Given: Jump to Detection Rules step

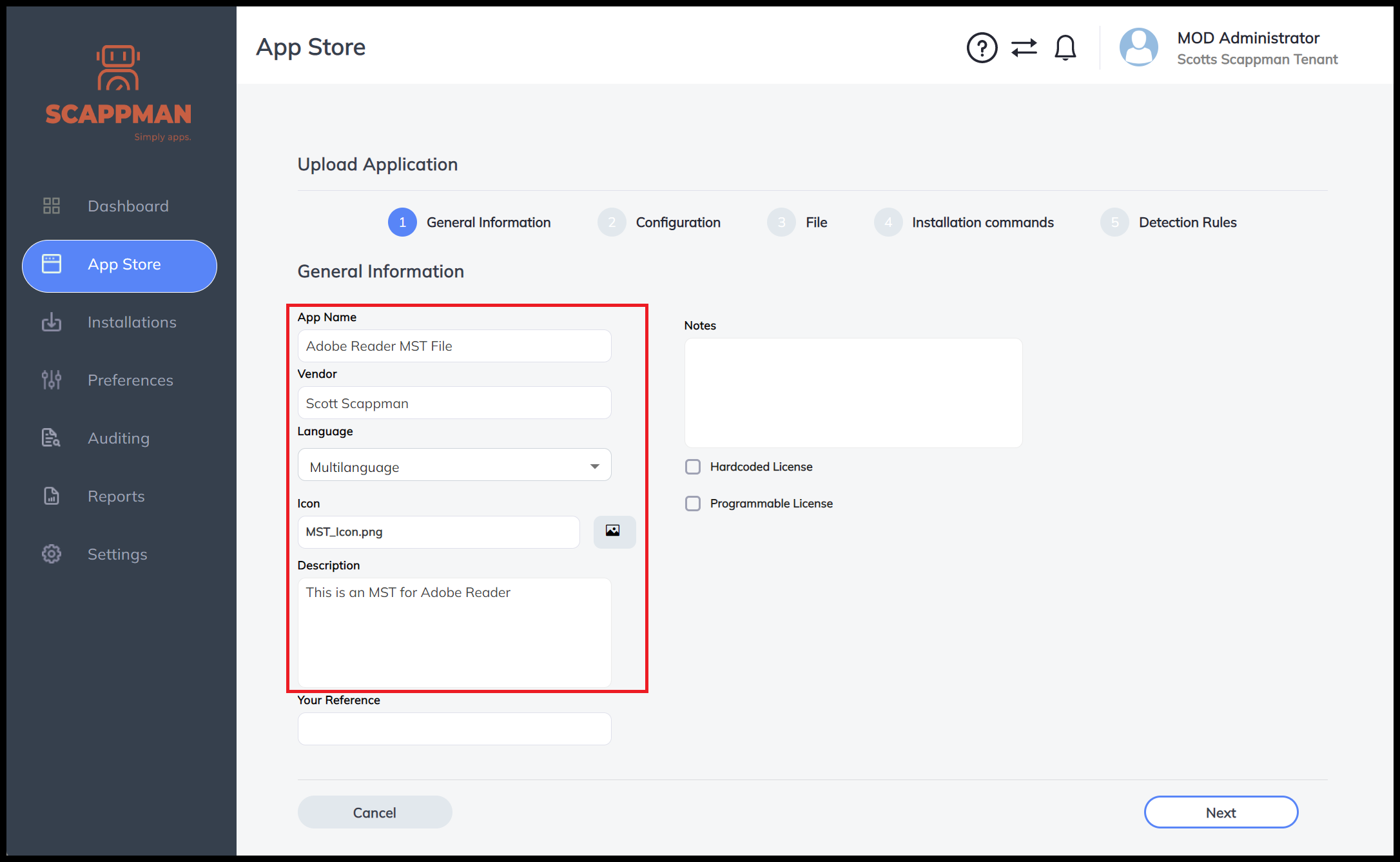Looking at the screenshot, I should tap(1187, 222).
